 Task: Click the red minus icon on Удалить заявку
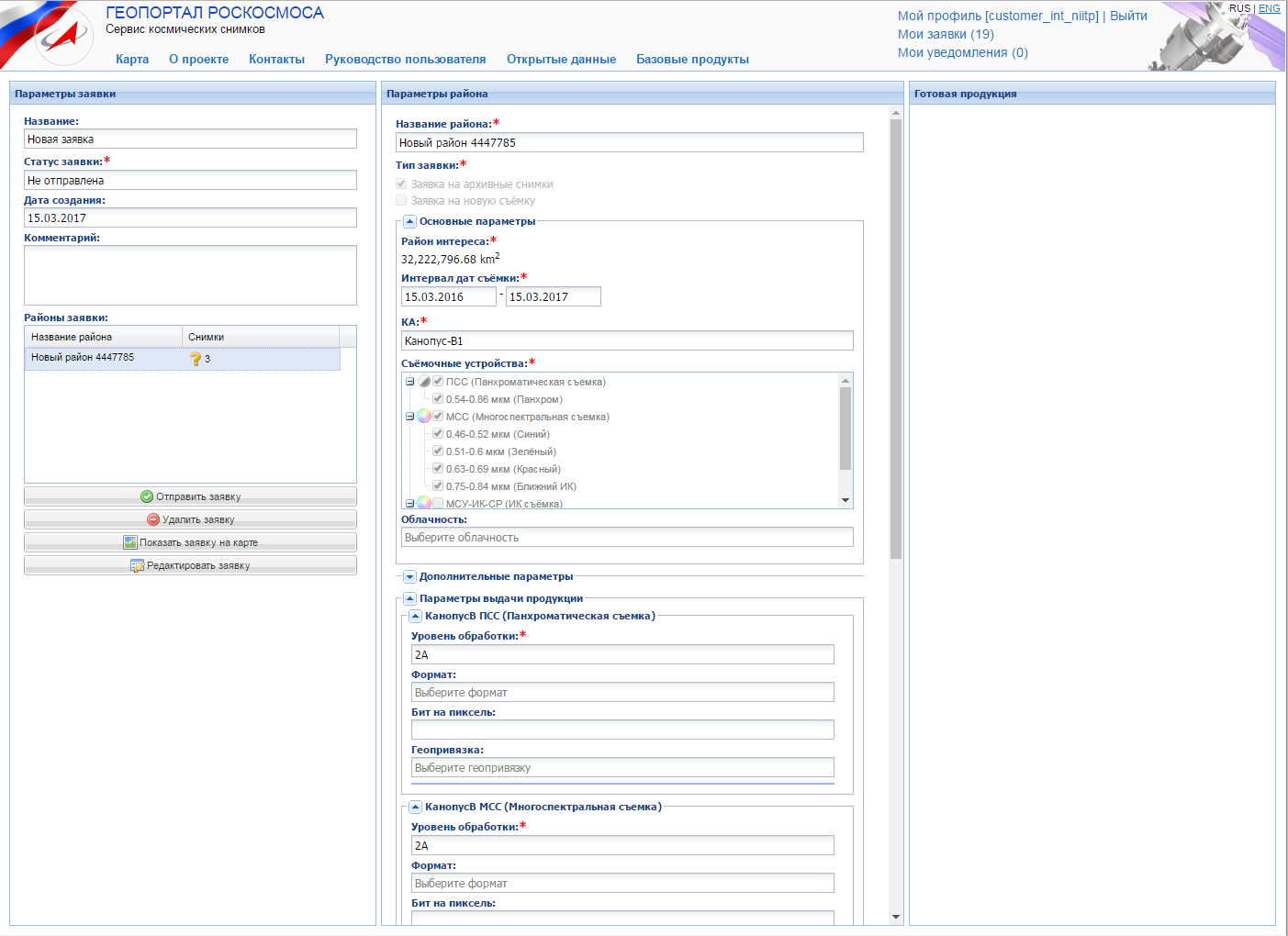(153, 519)
